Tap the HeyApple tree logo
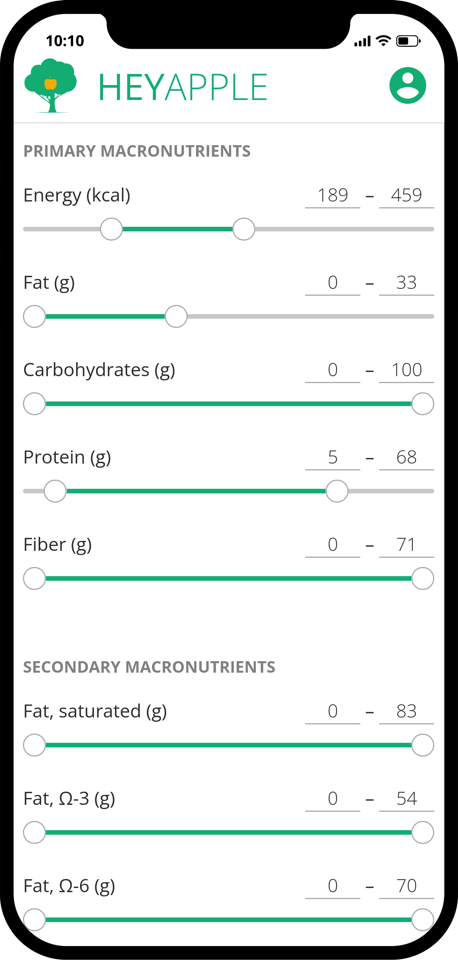The image size is (458, 960). (51, 86)
